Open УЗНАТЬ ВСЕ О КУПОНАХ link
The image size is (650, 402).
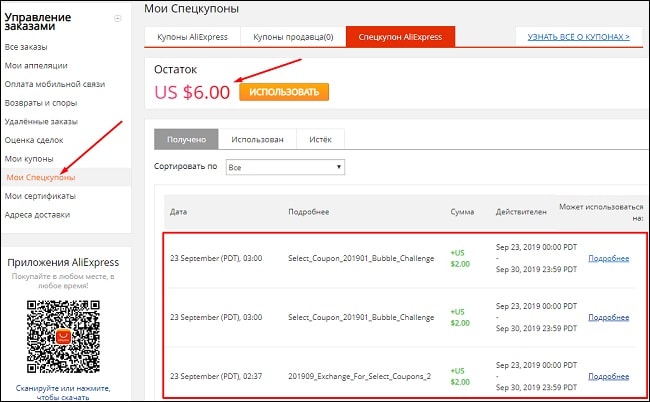click(579, 37)
